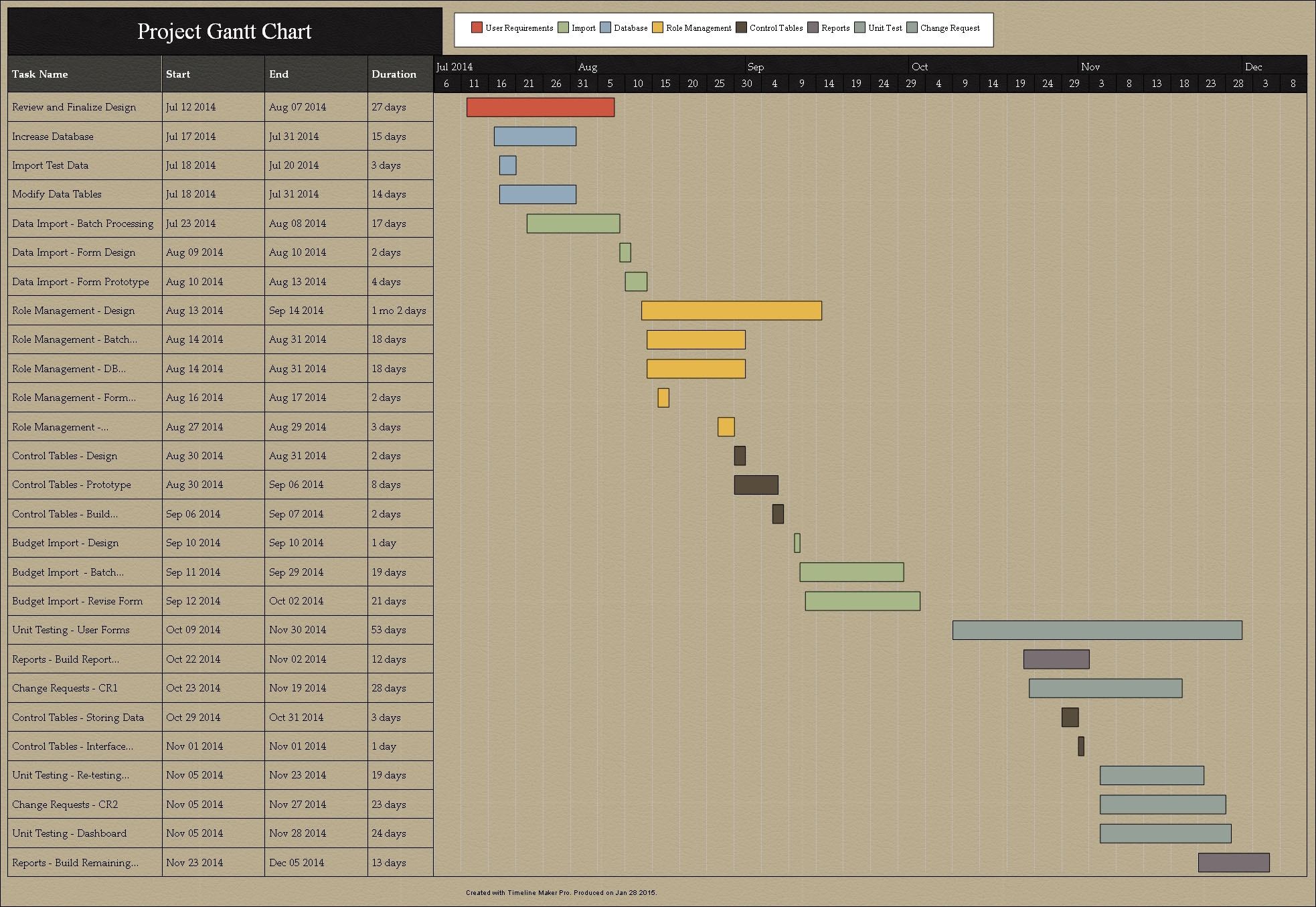The width and height of the screenshot is (1316, 907).
Task: Click the Oct month label in the timeline
Action: (920, 67)
